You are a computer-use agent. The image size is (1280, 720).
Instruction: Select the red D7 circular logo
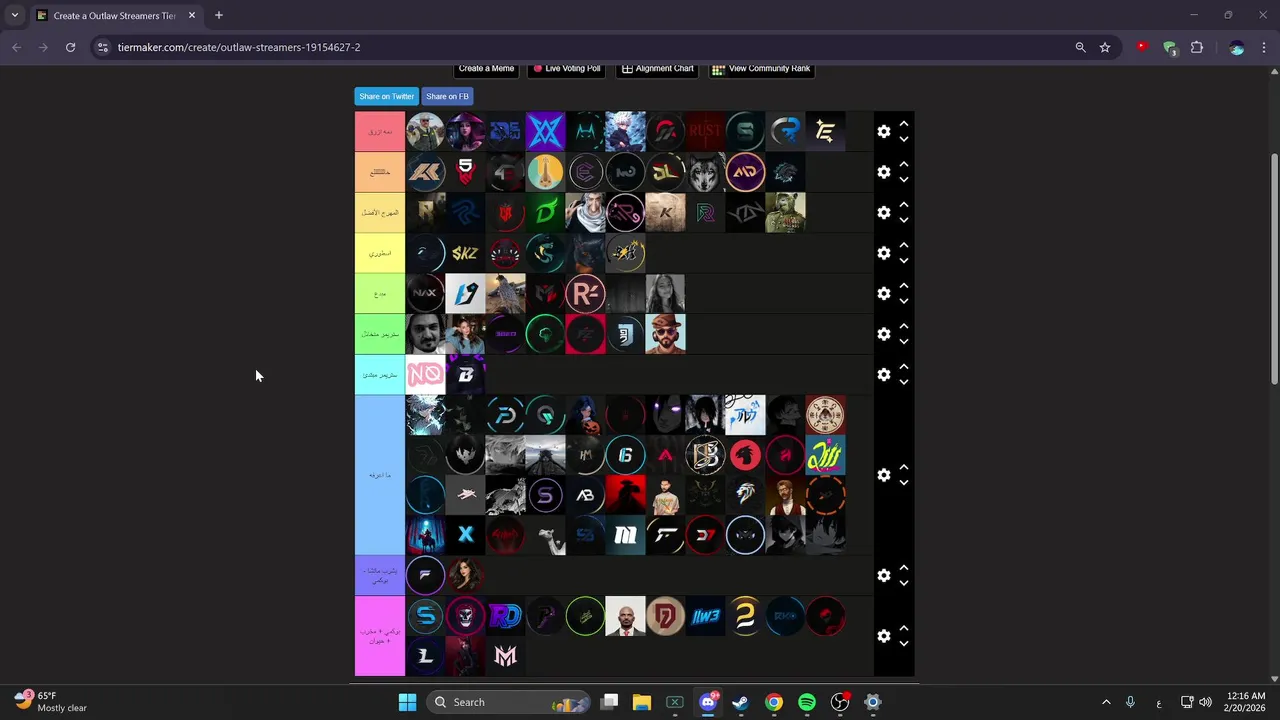coord(705,535)
